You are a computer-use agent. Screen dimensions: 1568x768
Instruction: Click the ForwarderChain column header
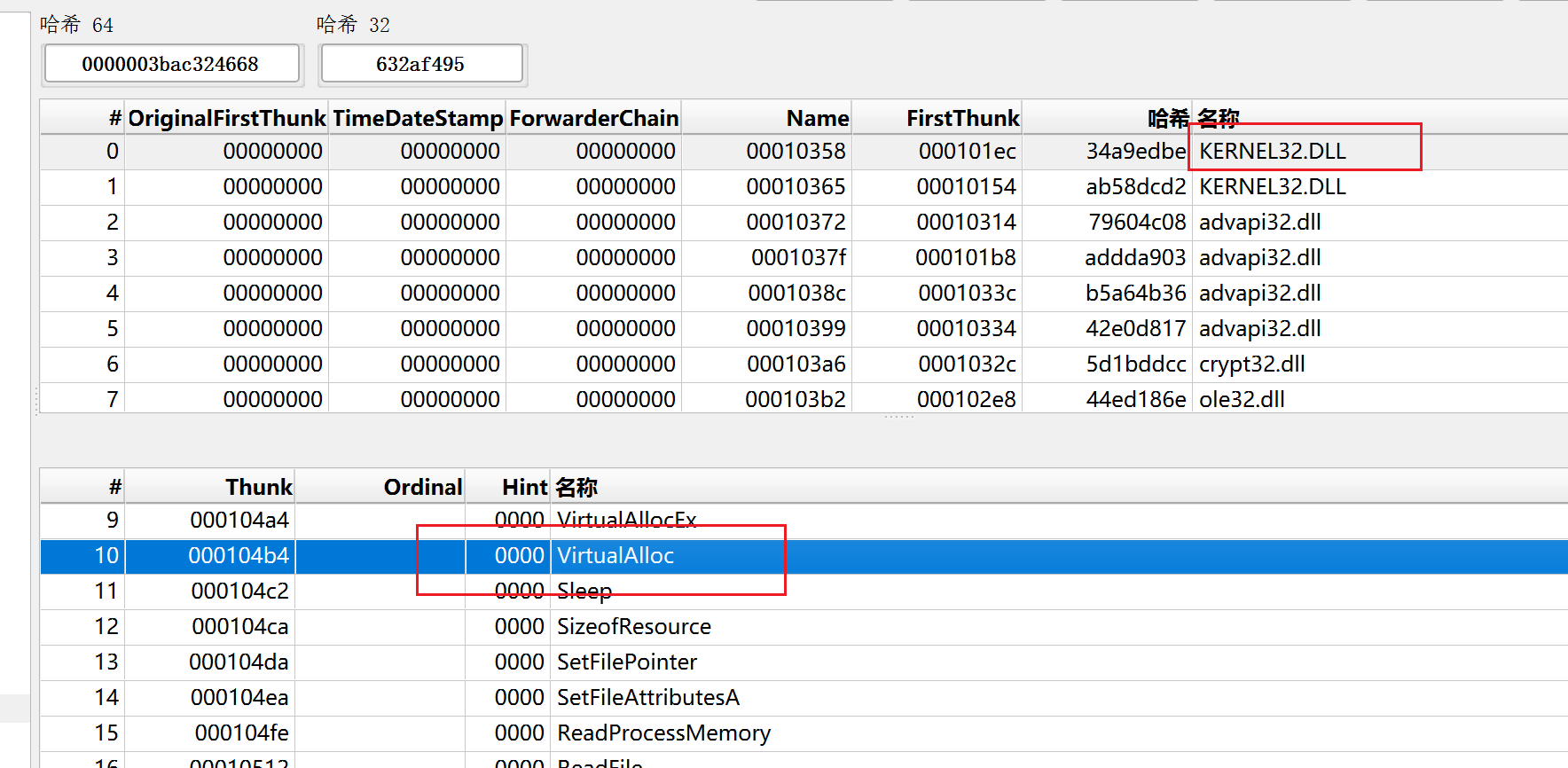(x=593, y=118)
